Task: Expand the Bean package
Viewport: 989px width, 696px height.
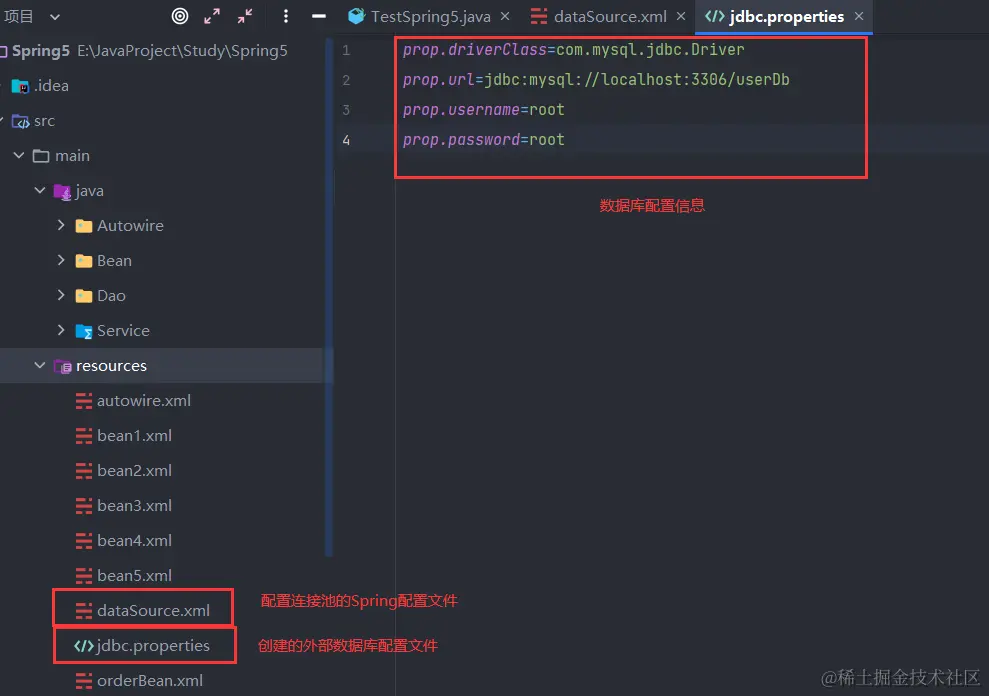Action: 61,260
